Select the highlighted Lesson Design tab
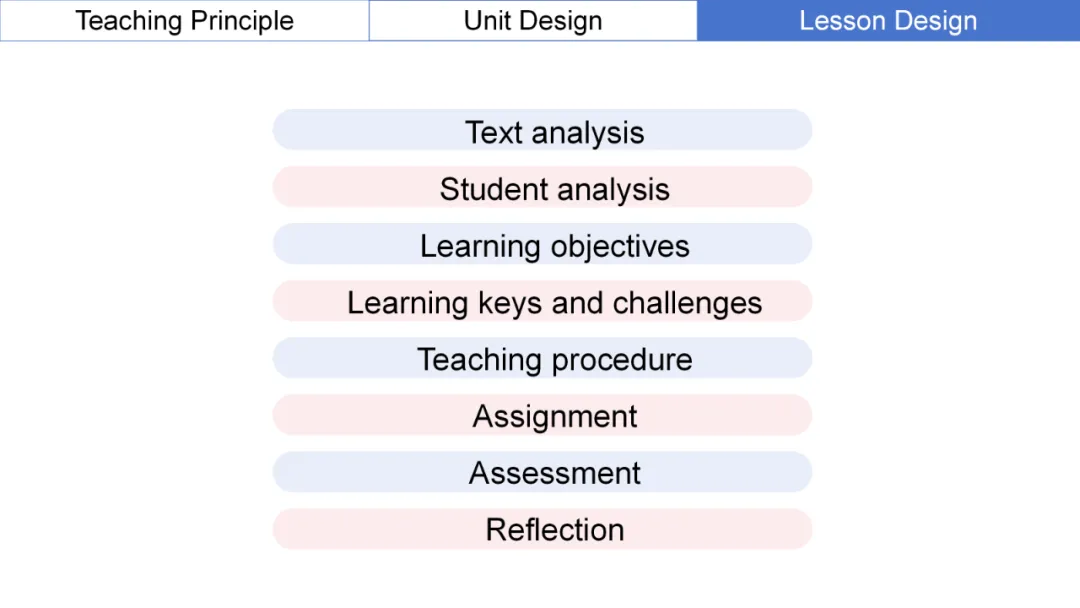1080x608 pixels. [888, 21]
